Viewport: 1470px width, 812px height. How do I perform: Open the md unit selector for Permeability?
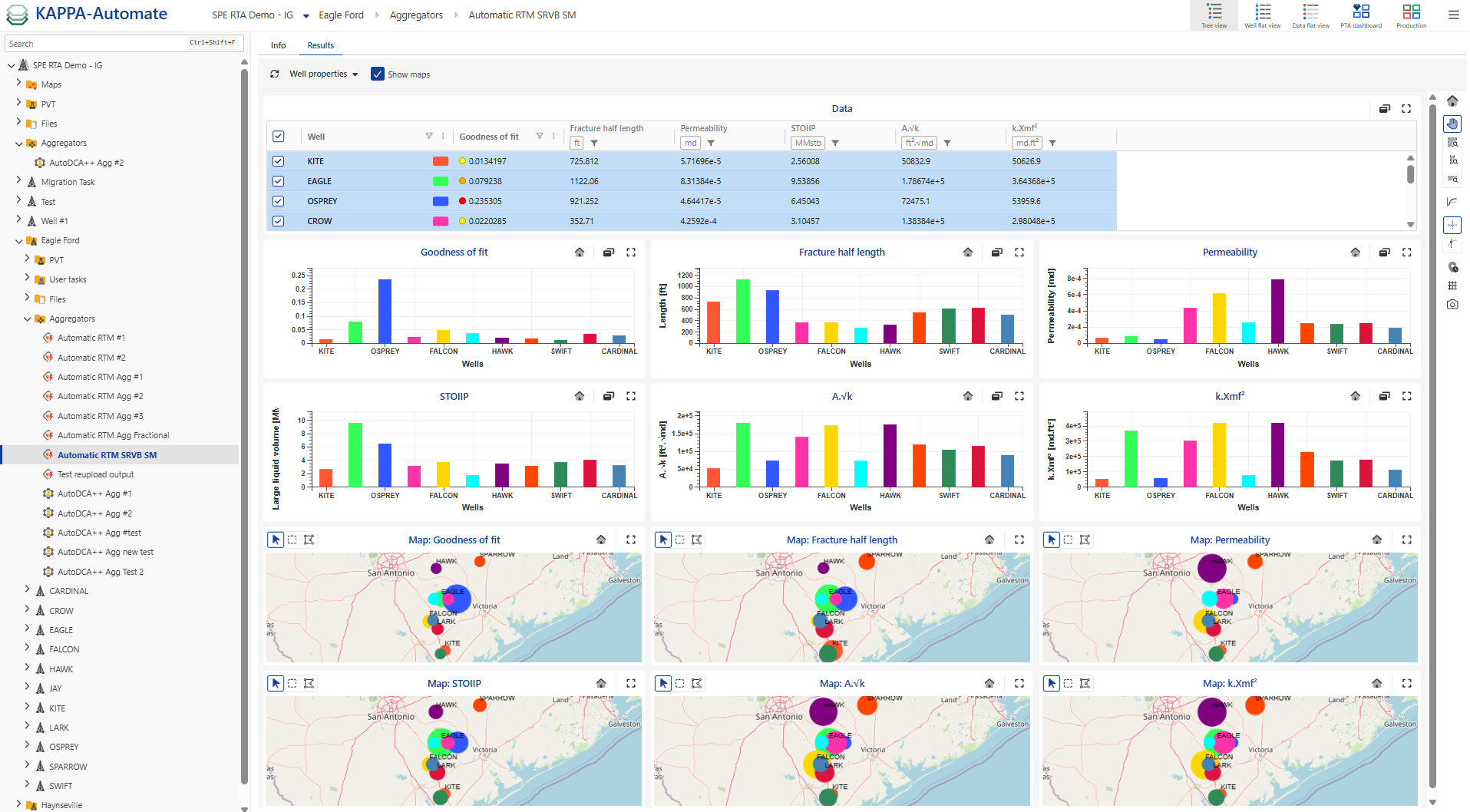click(x=691, y=144)
